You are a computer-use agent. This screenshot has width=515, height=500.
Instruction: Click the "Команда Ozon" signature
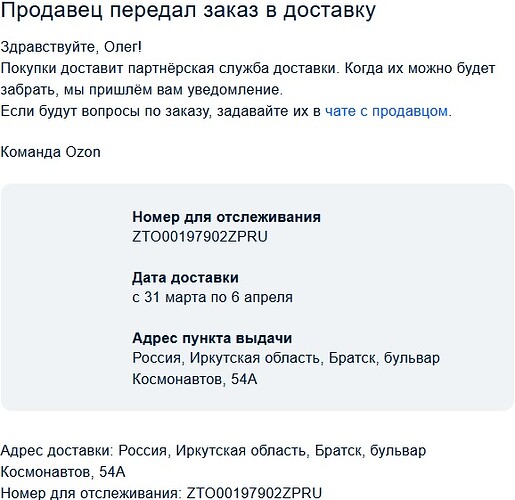(51, 152)
